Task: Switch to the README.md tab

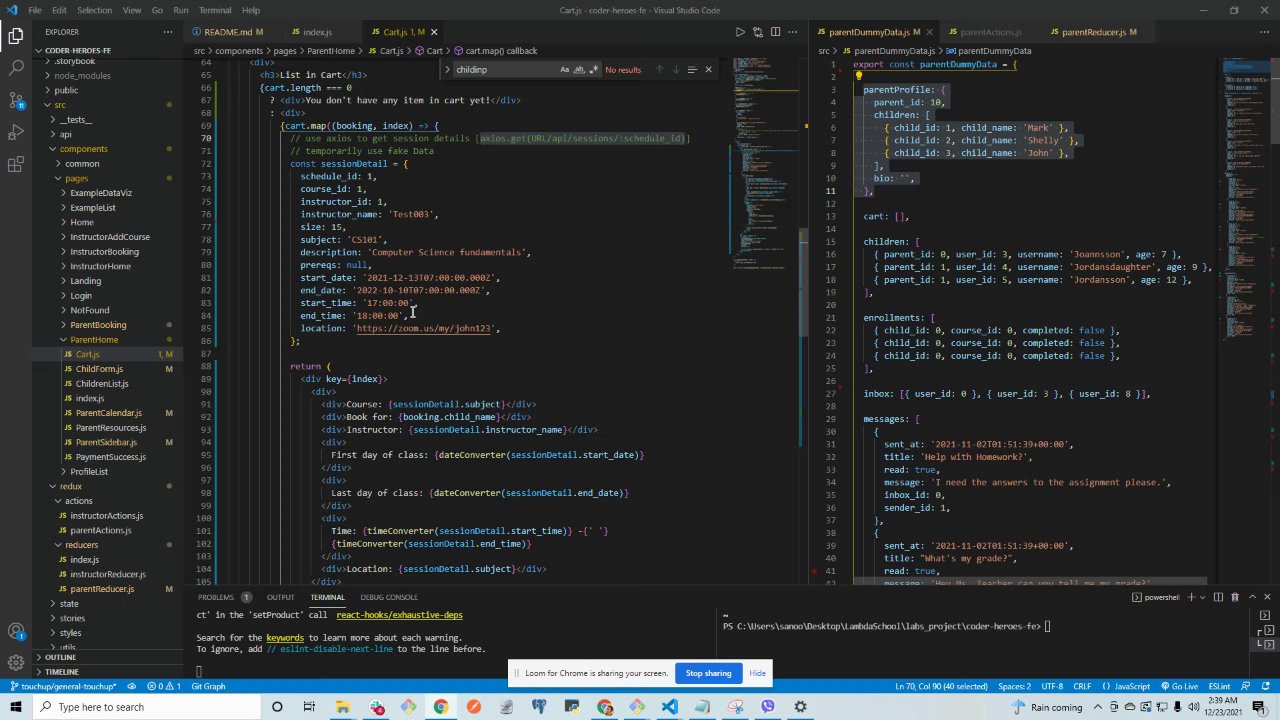Action: pos(227,32)
